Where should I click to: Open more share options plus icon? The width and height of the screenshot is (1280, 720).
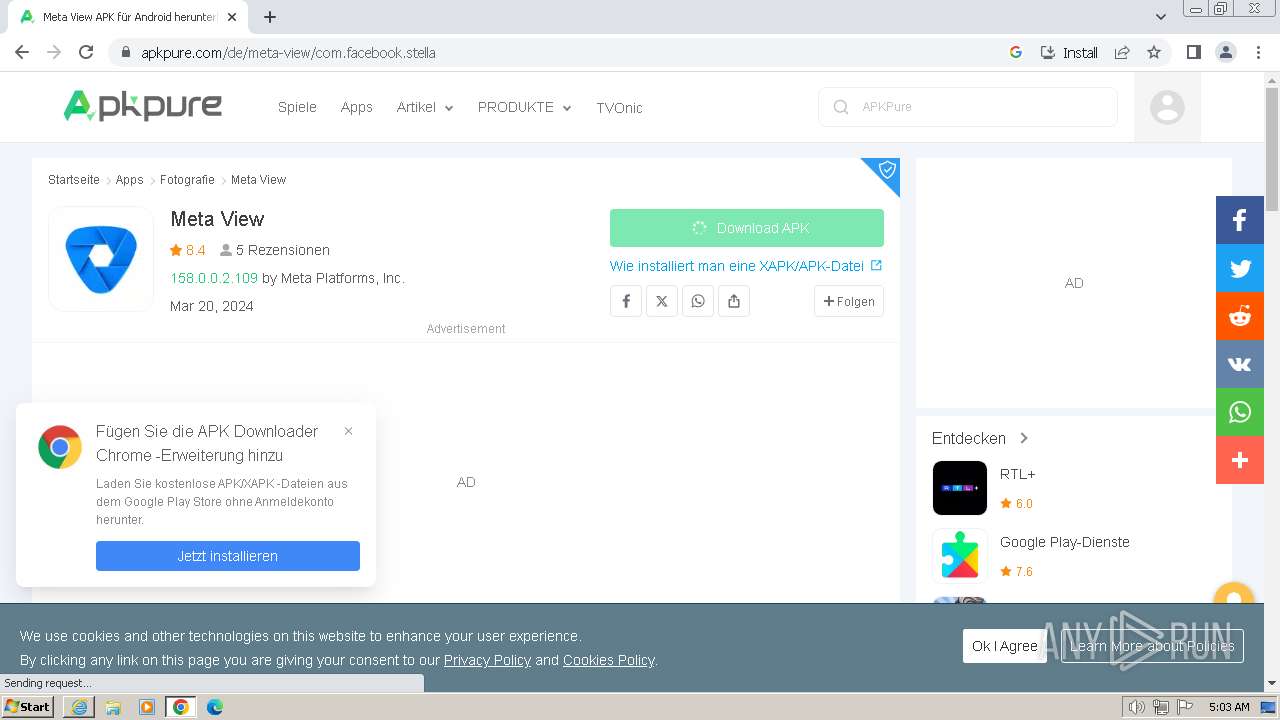point(1240,460)
